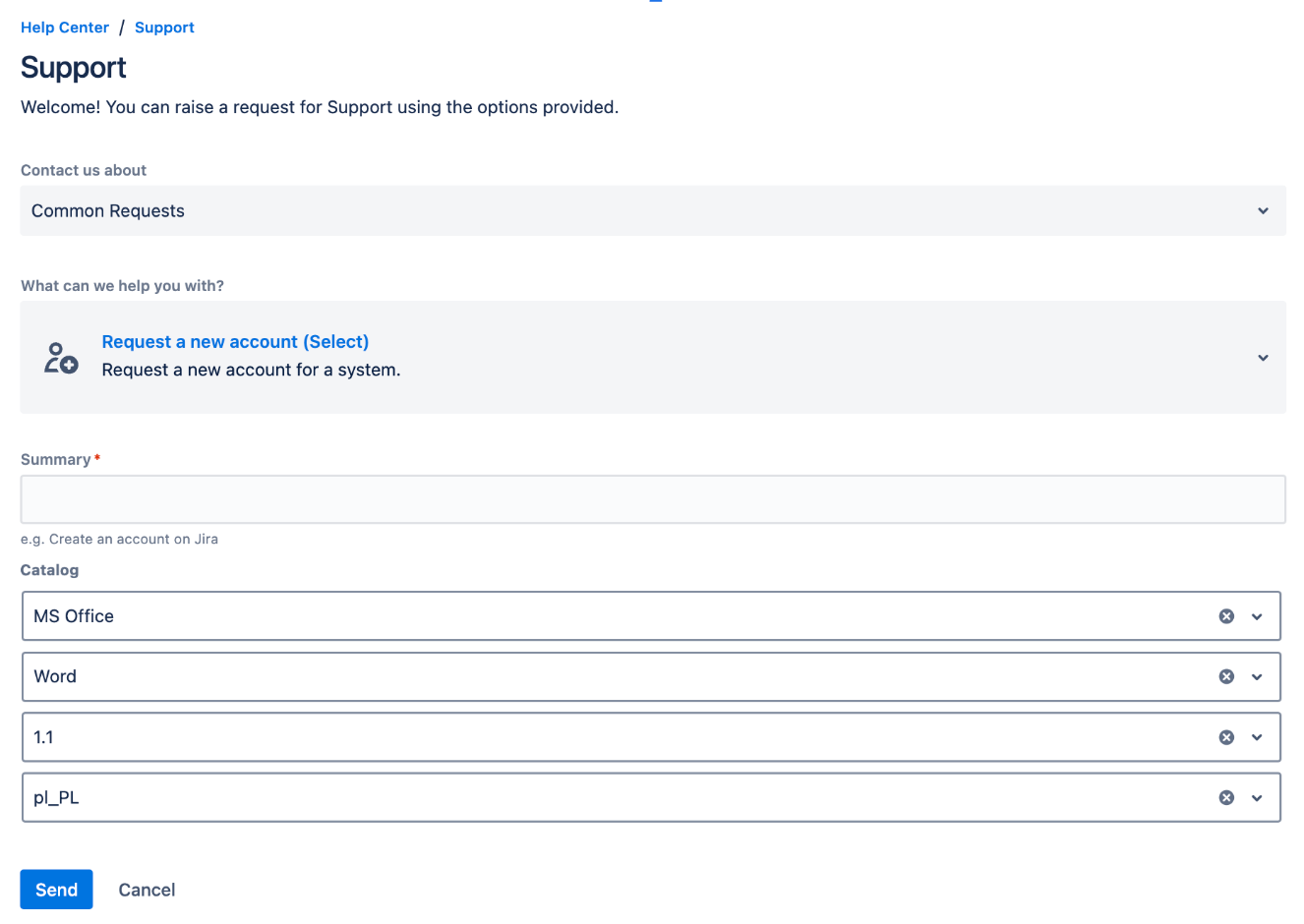Open the language dropdown showing pl_PL
This screenshot has width=1304, height=924.
click(1258, 797)
